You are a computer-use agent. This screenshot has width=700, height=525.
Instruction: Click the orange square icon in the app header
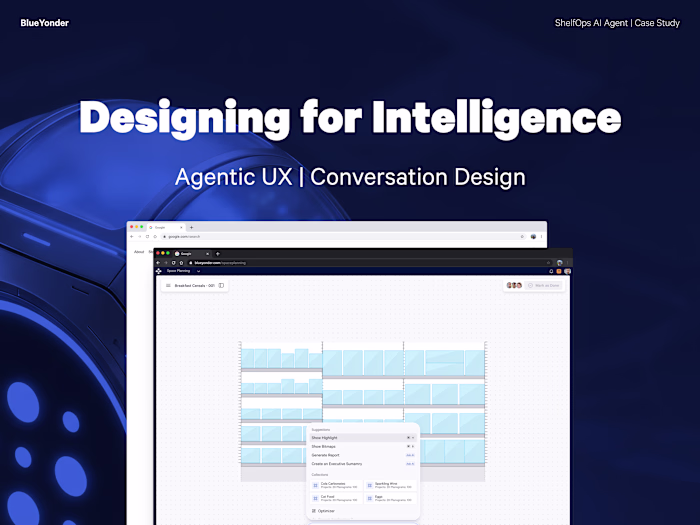(x=559, y=271)
